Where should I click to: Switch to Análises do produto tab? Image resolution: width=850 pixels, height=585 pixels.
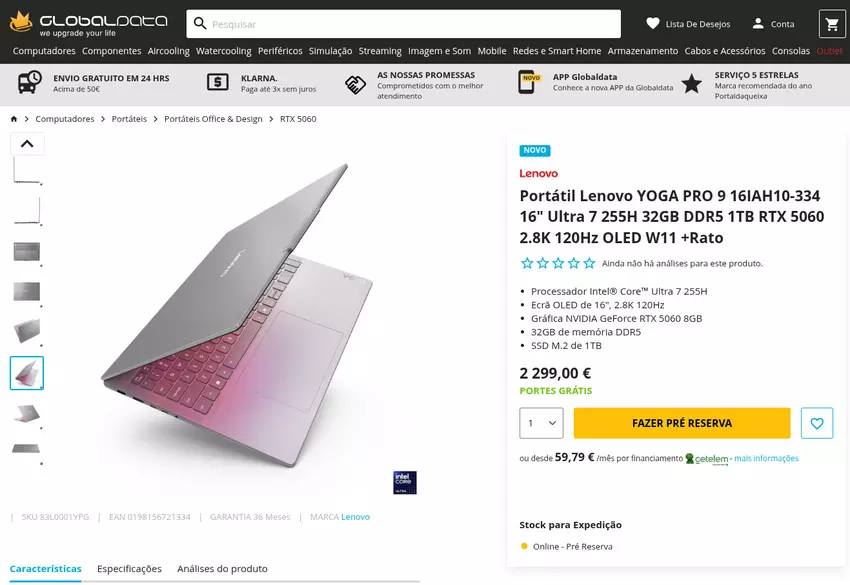[222, 569]
